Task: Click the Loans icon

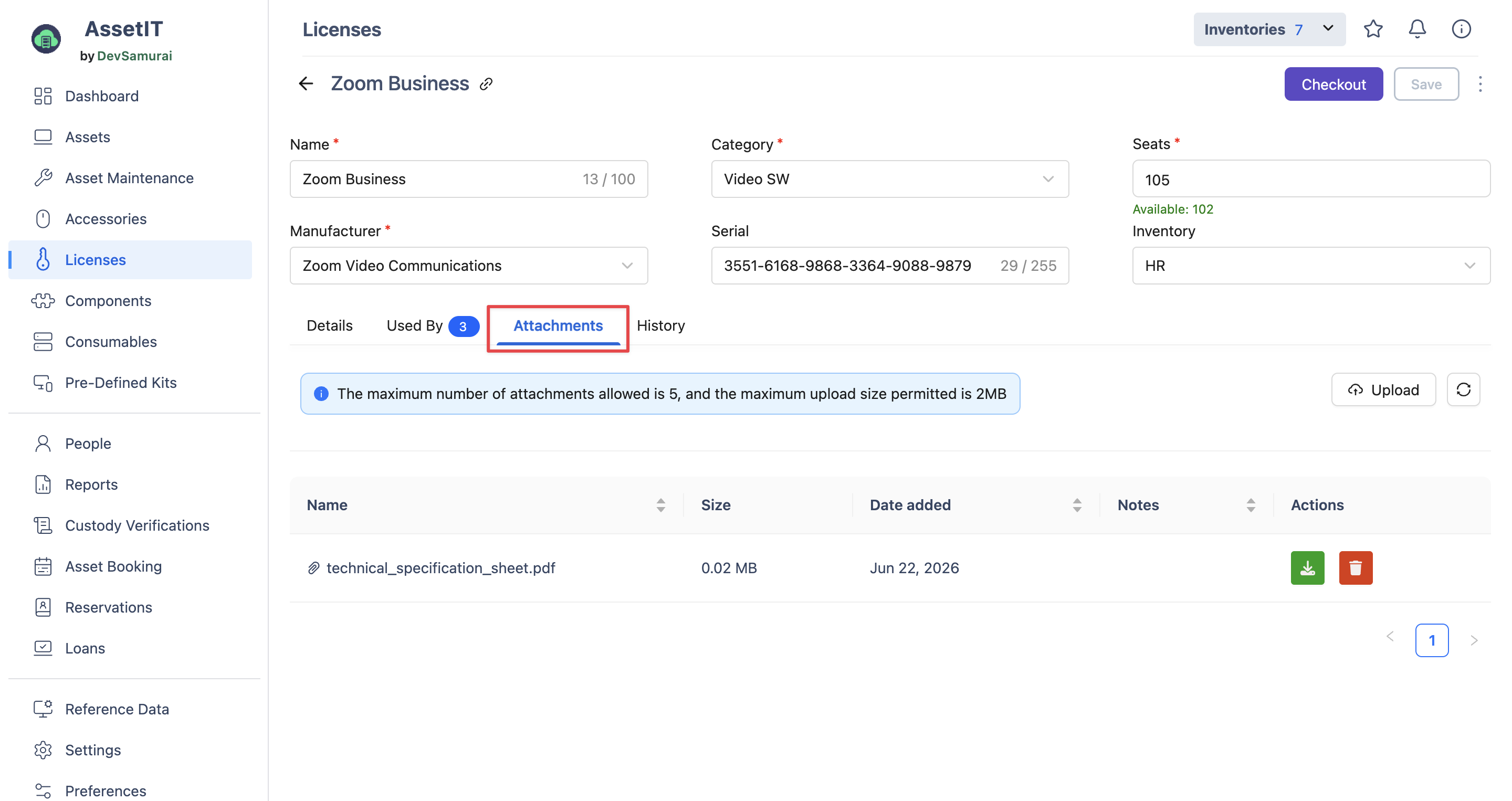Action: pyautogui.click(x=43, y=648)
